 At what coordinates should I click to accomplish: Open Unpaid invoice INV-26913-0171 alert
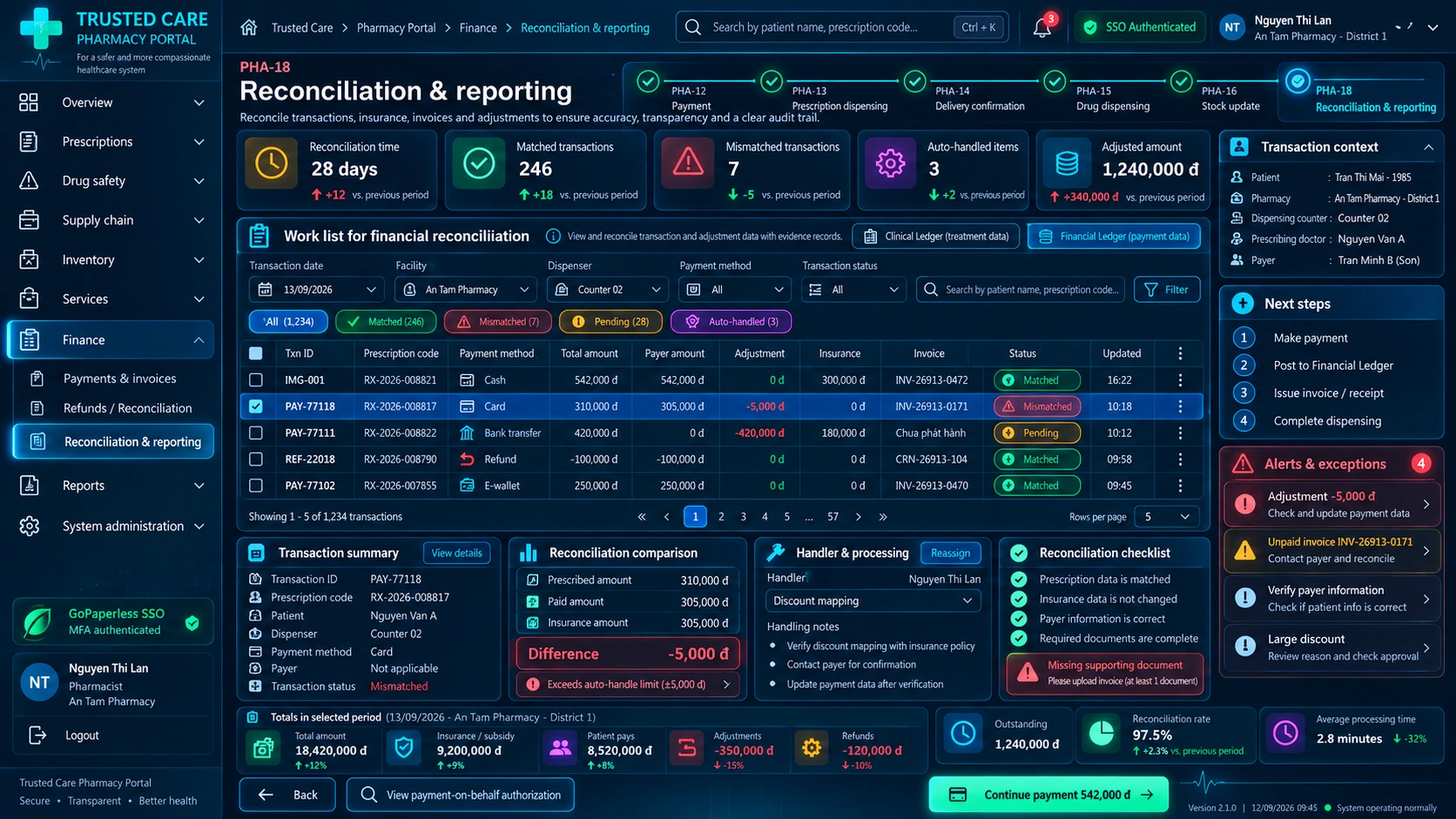(x=1331, y=550)
